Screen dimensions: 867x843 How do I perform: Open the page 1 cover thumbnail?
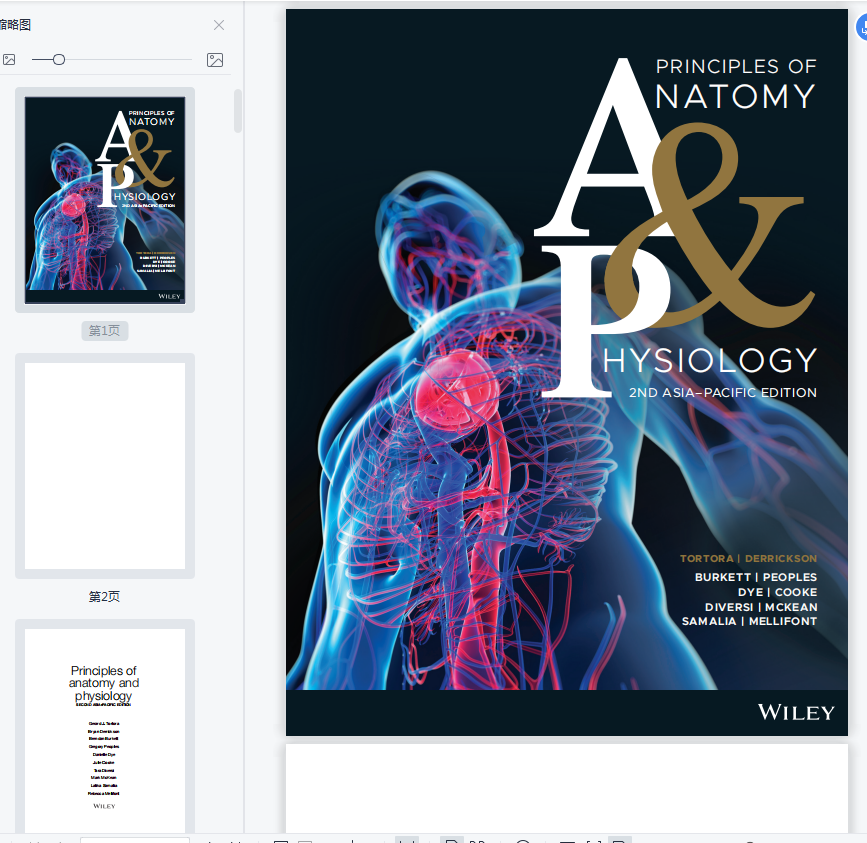coord(105,200)
